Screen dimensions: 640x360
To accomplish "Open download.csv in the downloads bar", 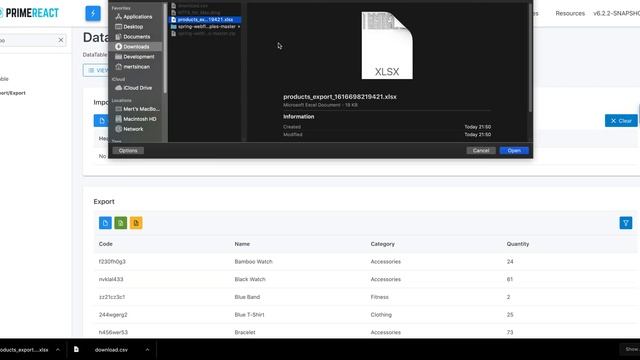I will pos(111,350).
